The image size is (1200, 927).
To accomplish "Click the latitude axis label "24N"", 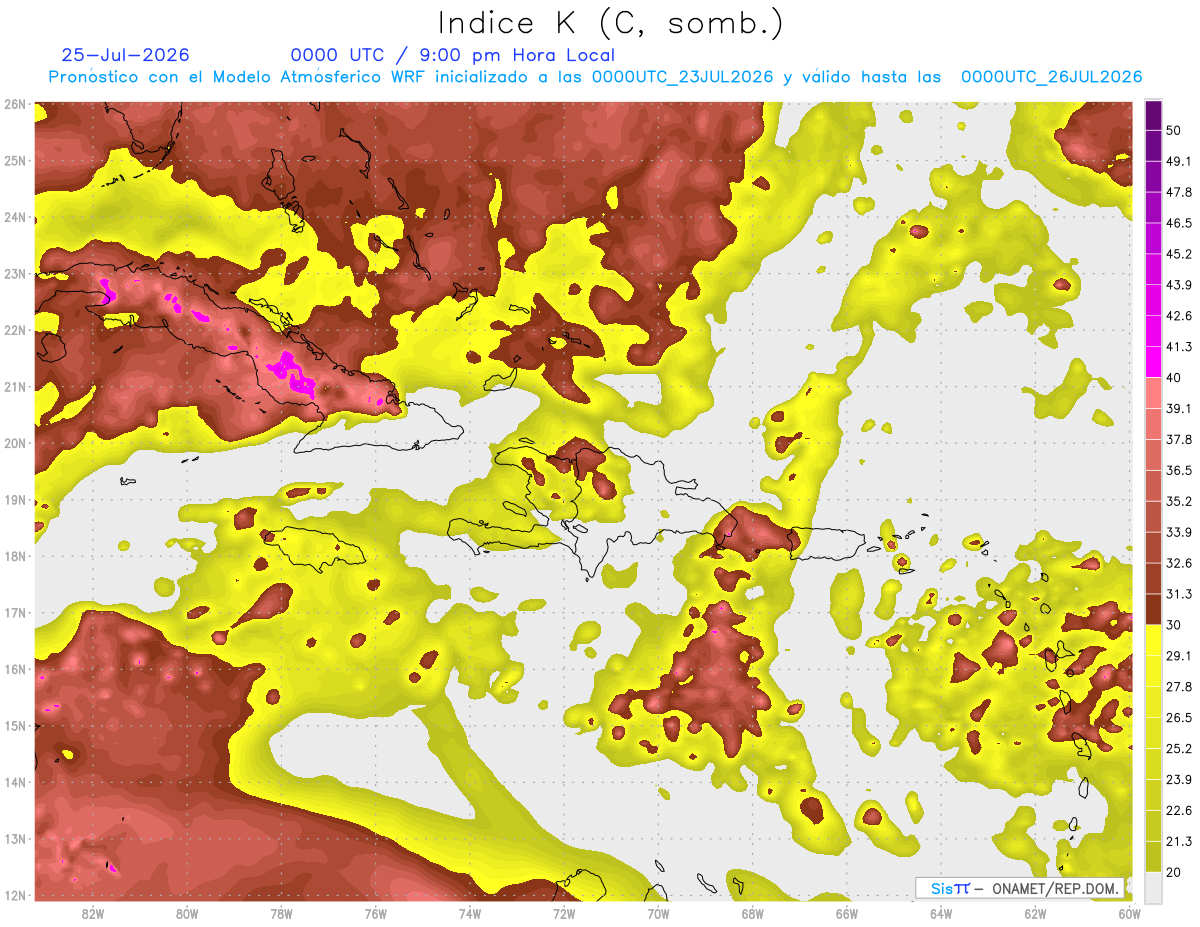I will pos(15,217).
